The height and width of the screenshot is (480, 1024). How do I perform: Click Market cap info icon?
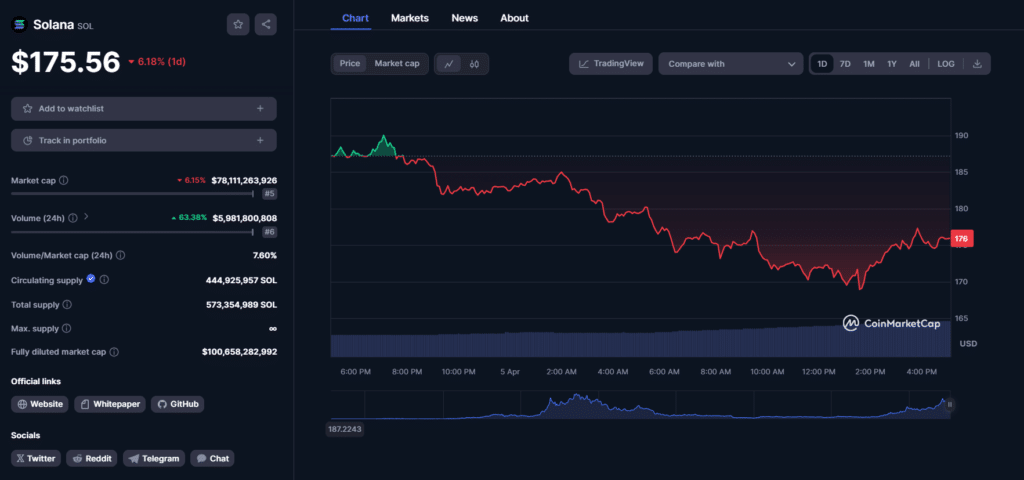[x=64, y=180]
